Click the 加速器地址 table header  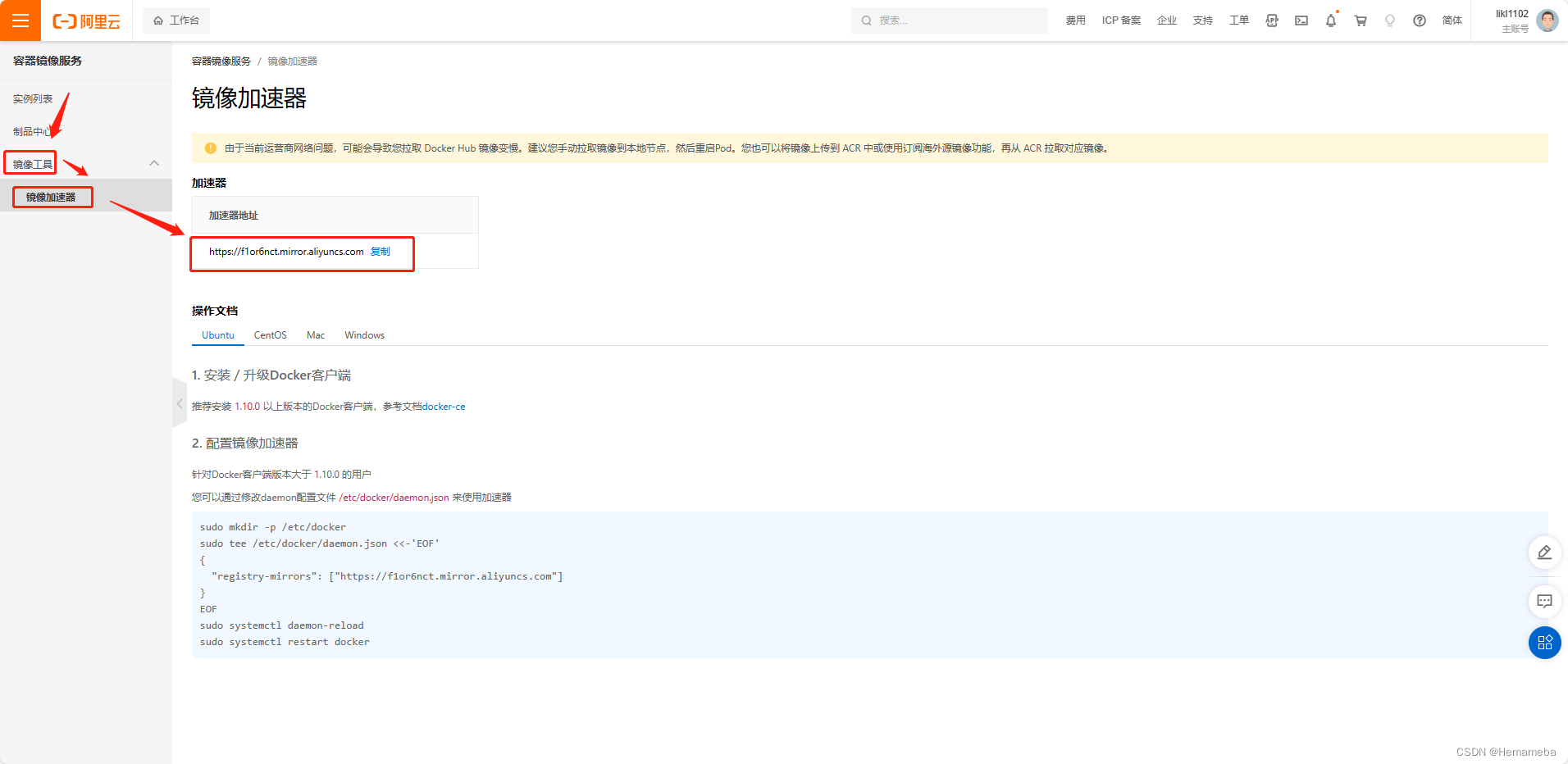pos(234,216)
